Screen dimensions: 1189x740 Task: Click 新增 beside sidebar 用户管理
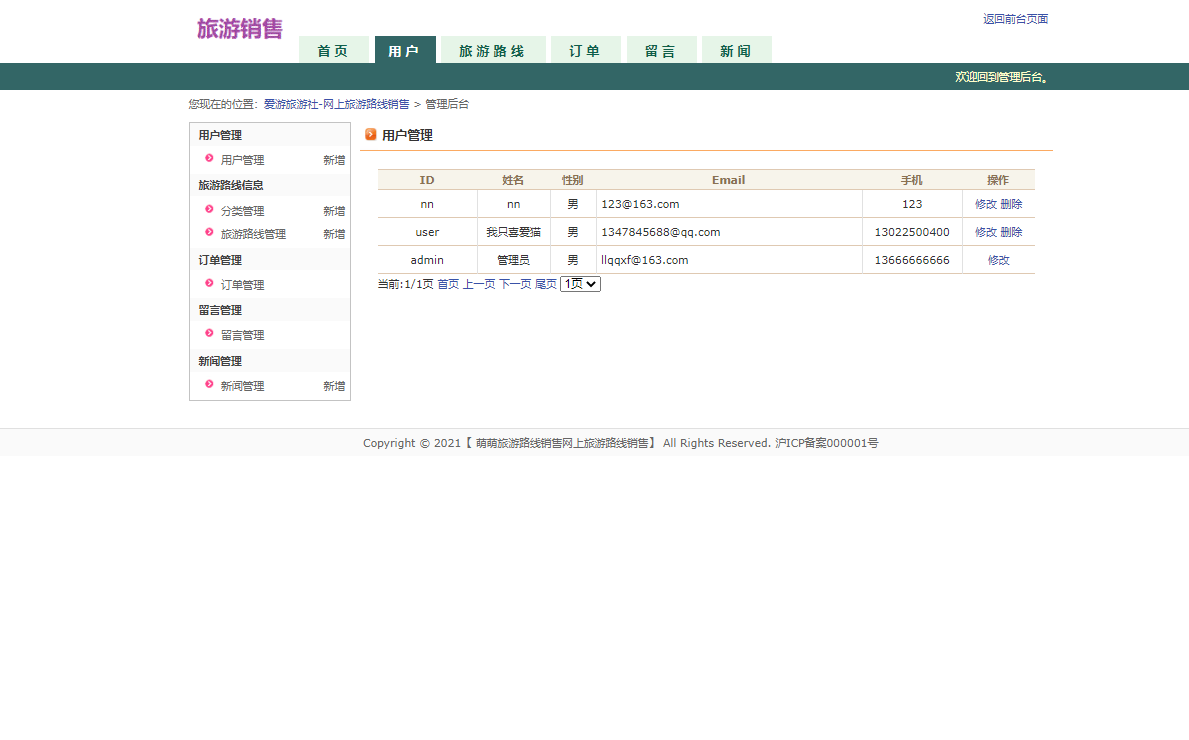point(334,160)
